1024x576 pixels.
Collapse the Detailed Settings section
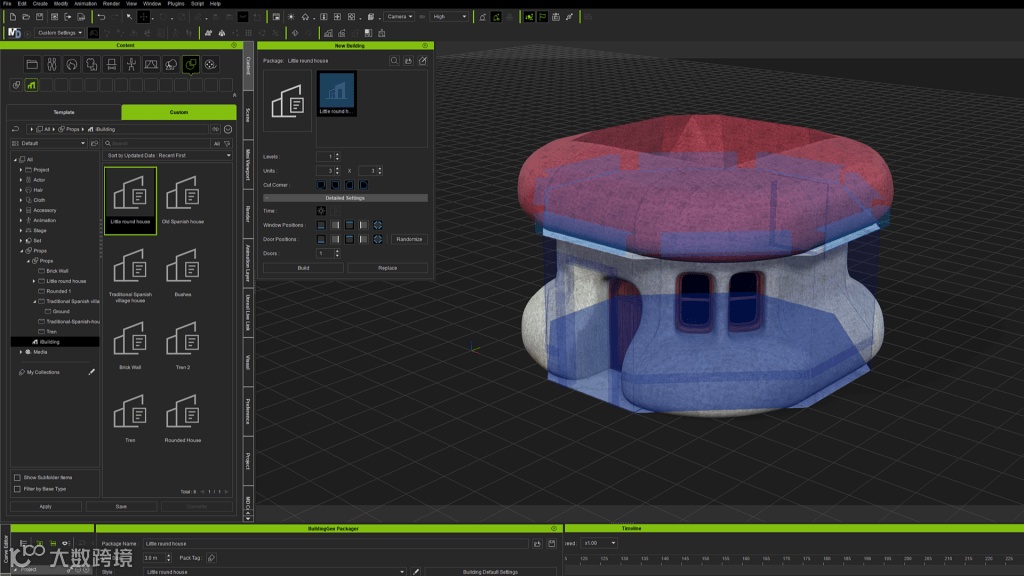pos(266,198)
